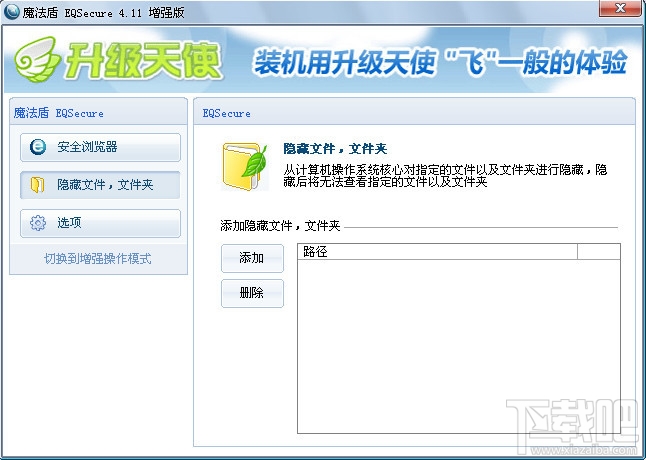
Task: Click the 删除 button
Action: 252,293
